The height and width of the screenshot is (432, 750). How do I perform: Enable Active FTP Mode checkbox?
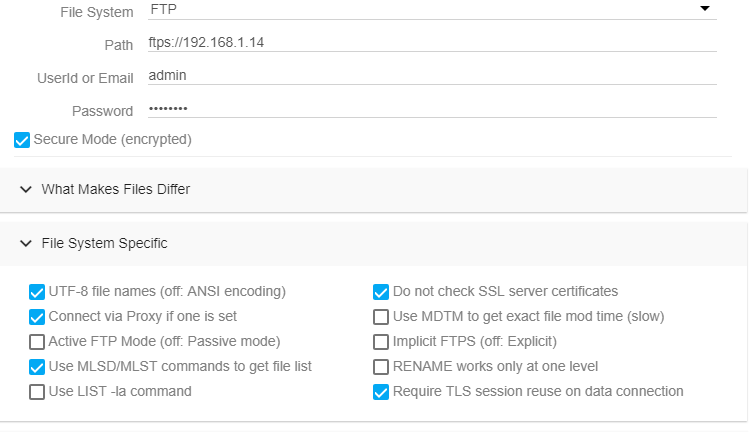coord(38,342)
